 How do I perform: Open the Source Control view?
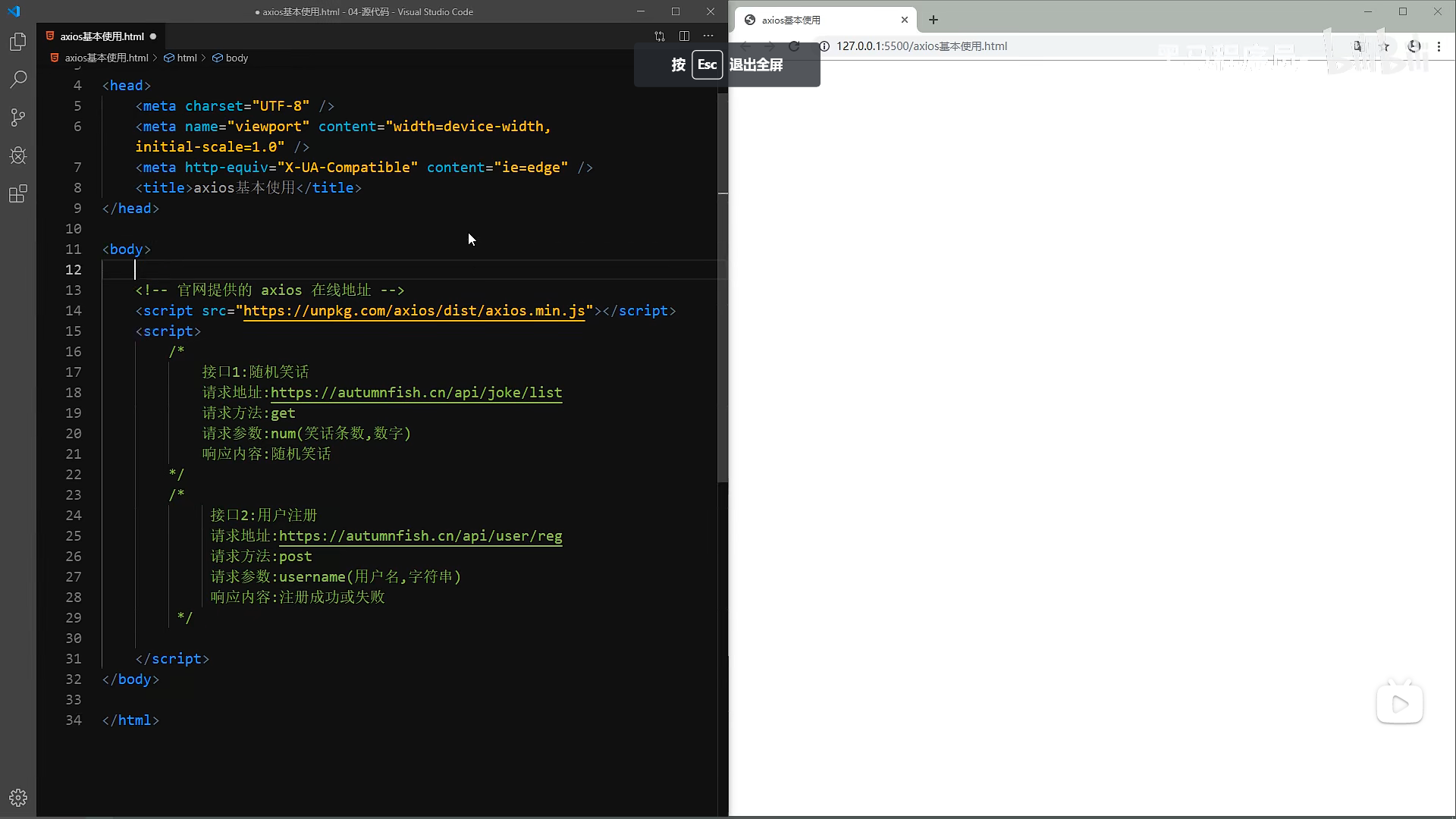(x=18, y=118)
